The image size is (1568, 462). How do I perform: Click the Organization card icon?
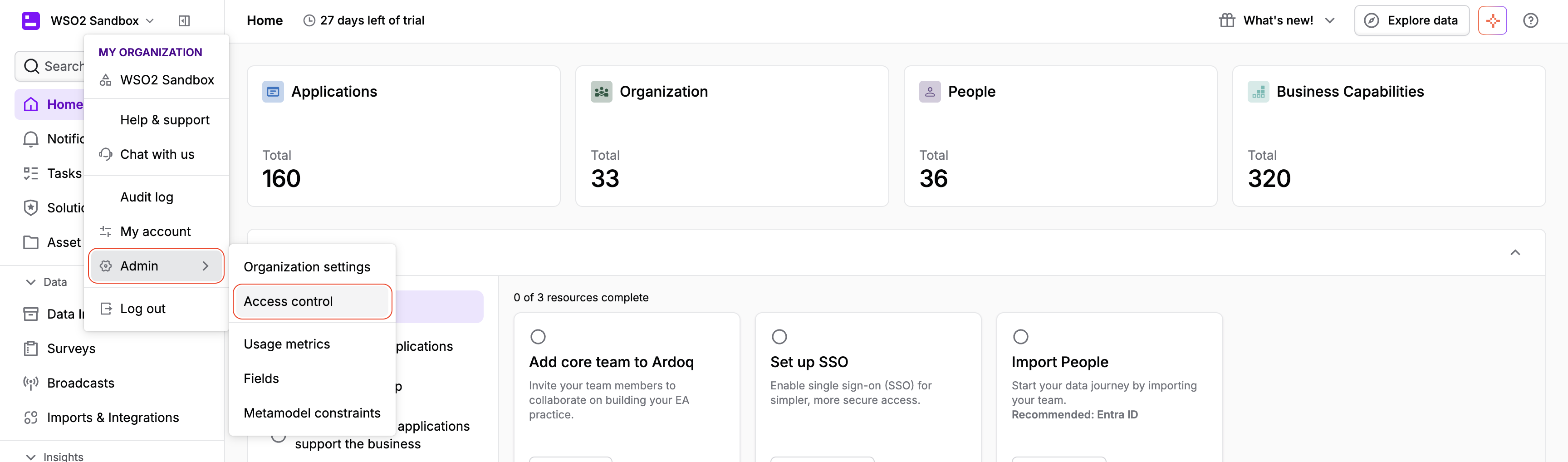[602, 92]
